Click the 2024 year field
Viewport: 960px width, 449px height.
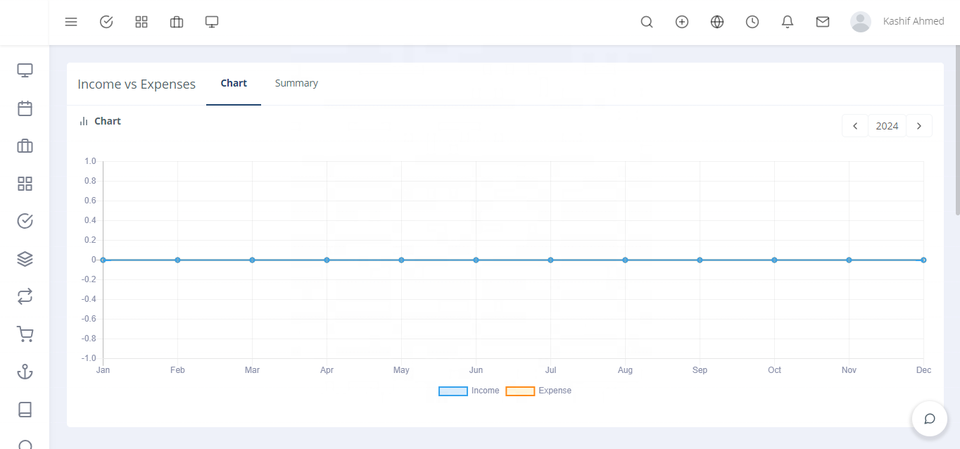pyautogui.click(x=887, y=126)
